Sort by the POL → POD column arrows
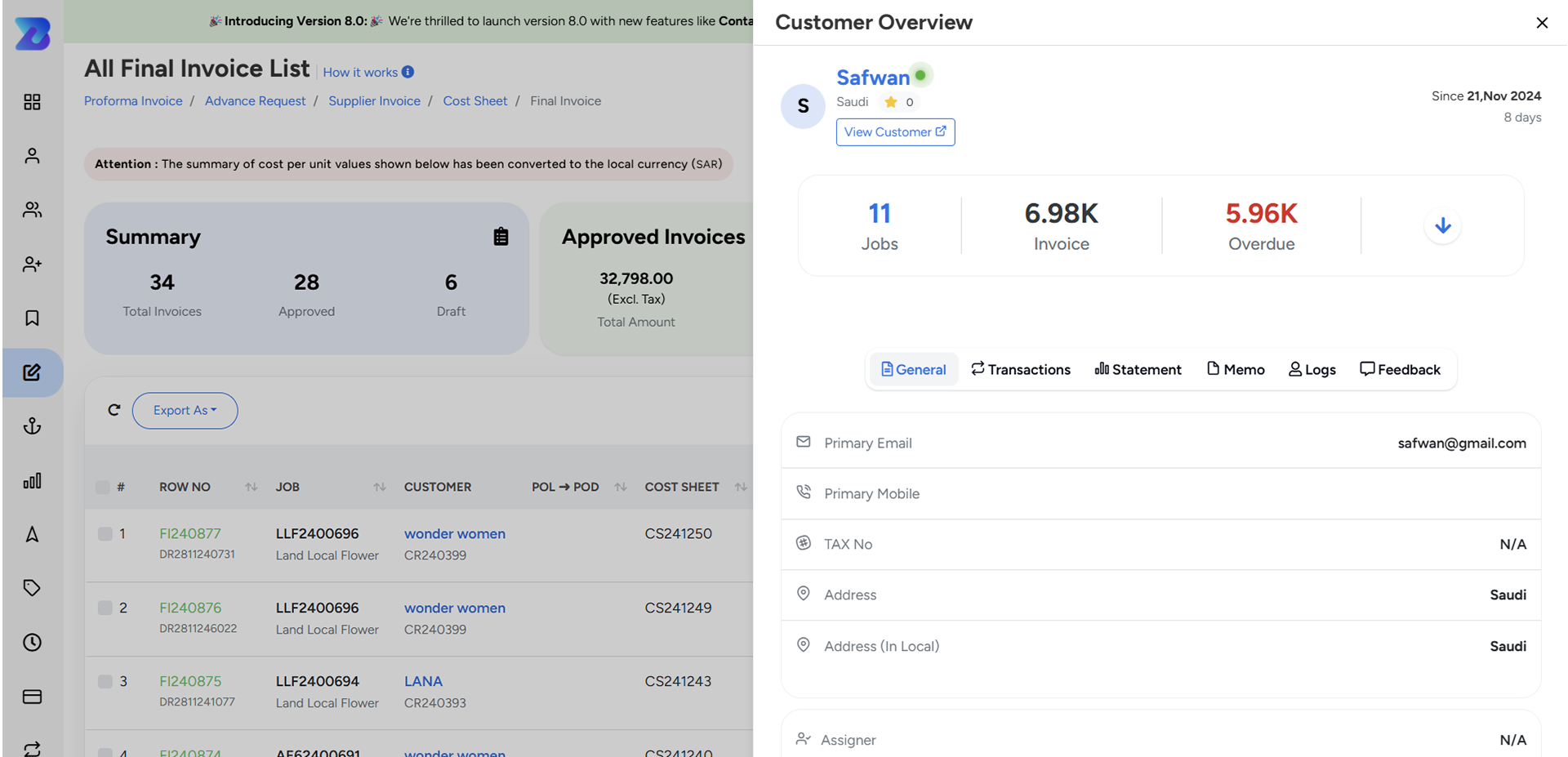This screenshot has height=757, width=1568. click(621, 487)
